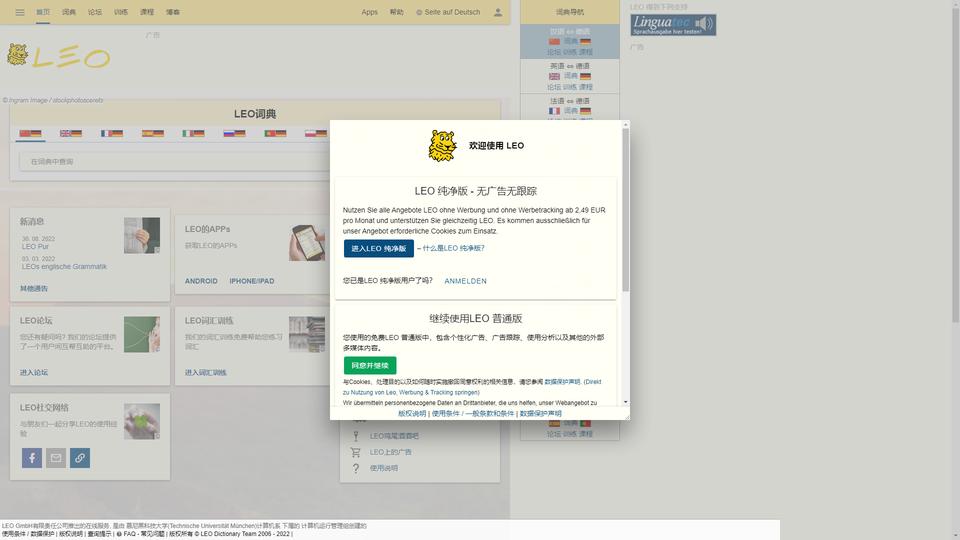Select Italian-German flag dictionary tab
This screenshot has width=960, height=540.
[193, 133]
